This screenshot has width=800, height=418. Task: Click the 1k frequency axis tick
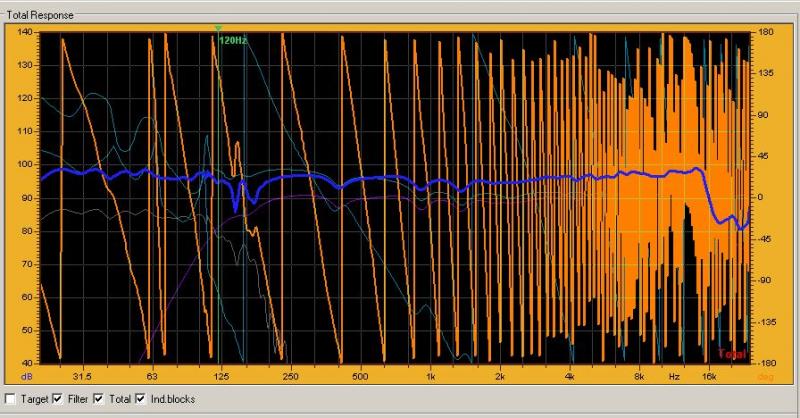click(x=430, y=377)
